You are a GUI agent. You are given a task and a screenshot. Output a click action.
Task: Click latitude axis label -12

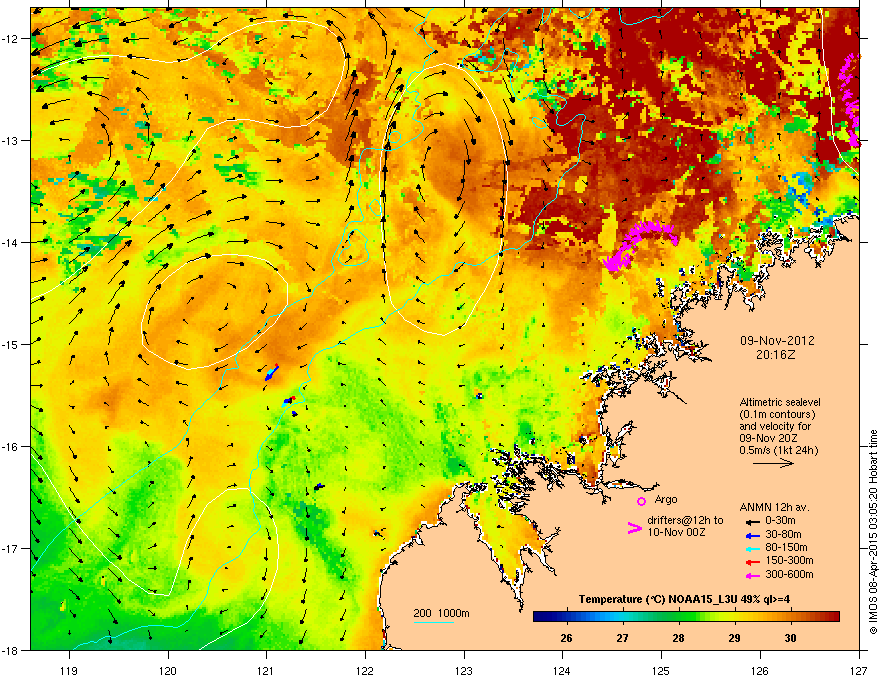(11, 39)
